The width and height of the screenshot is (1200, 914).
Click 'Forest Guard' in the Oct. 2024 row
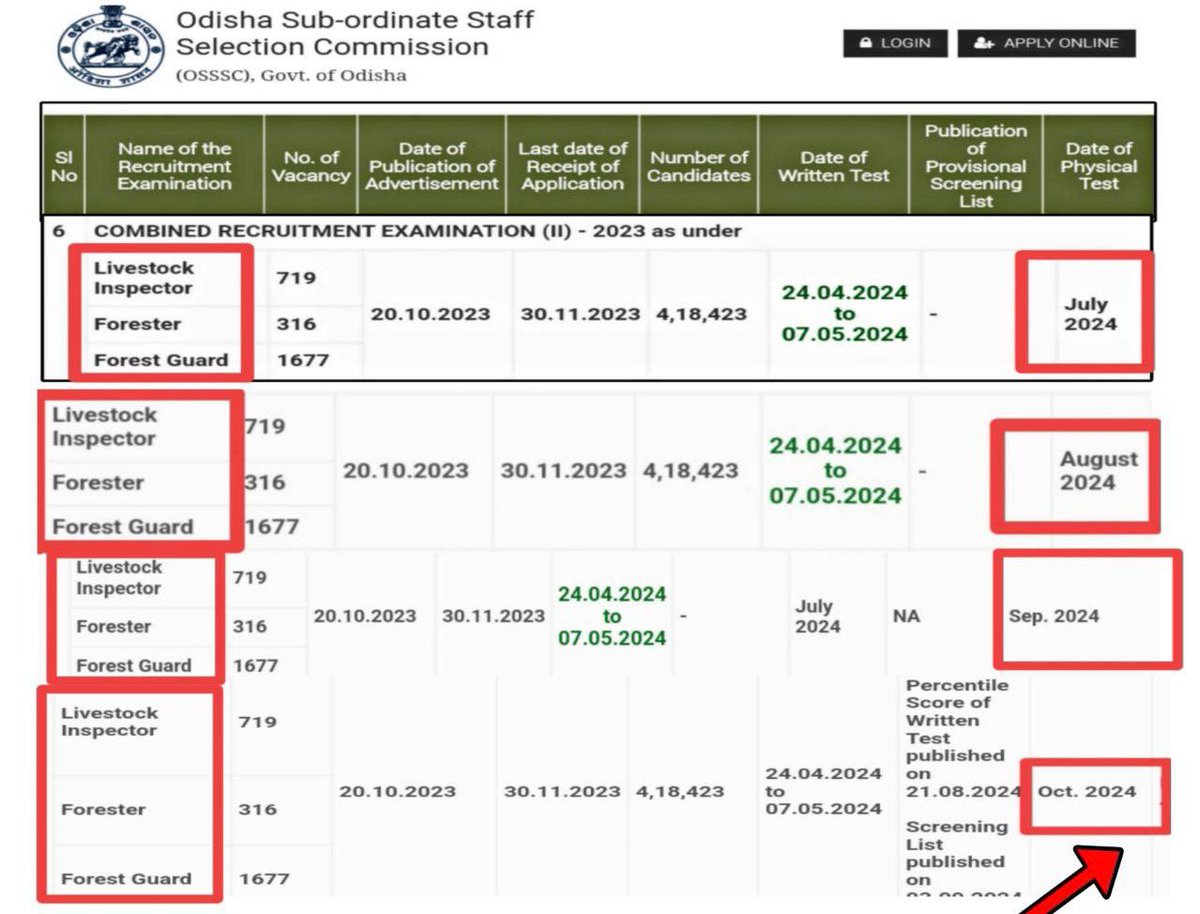(x=126, y=879)
